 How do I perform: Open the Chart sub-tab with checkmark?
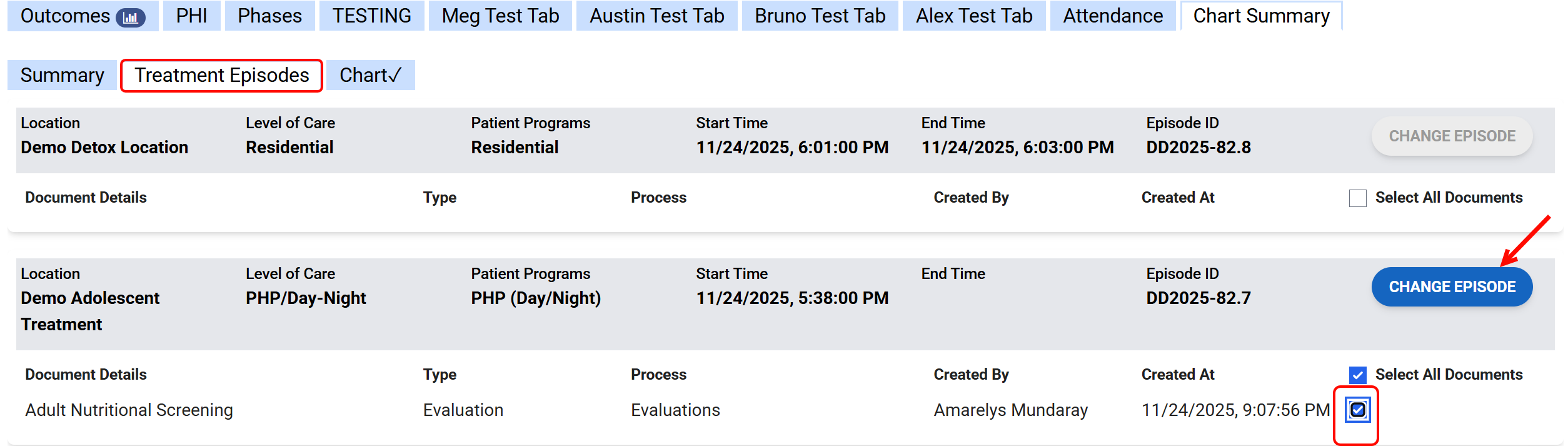pyautogui.click(x=370, y=75)
